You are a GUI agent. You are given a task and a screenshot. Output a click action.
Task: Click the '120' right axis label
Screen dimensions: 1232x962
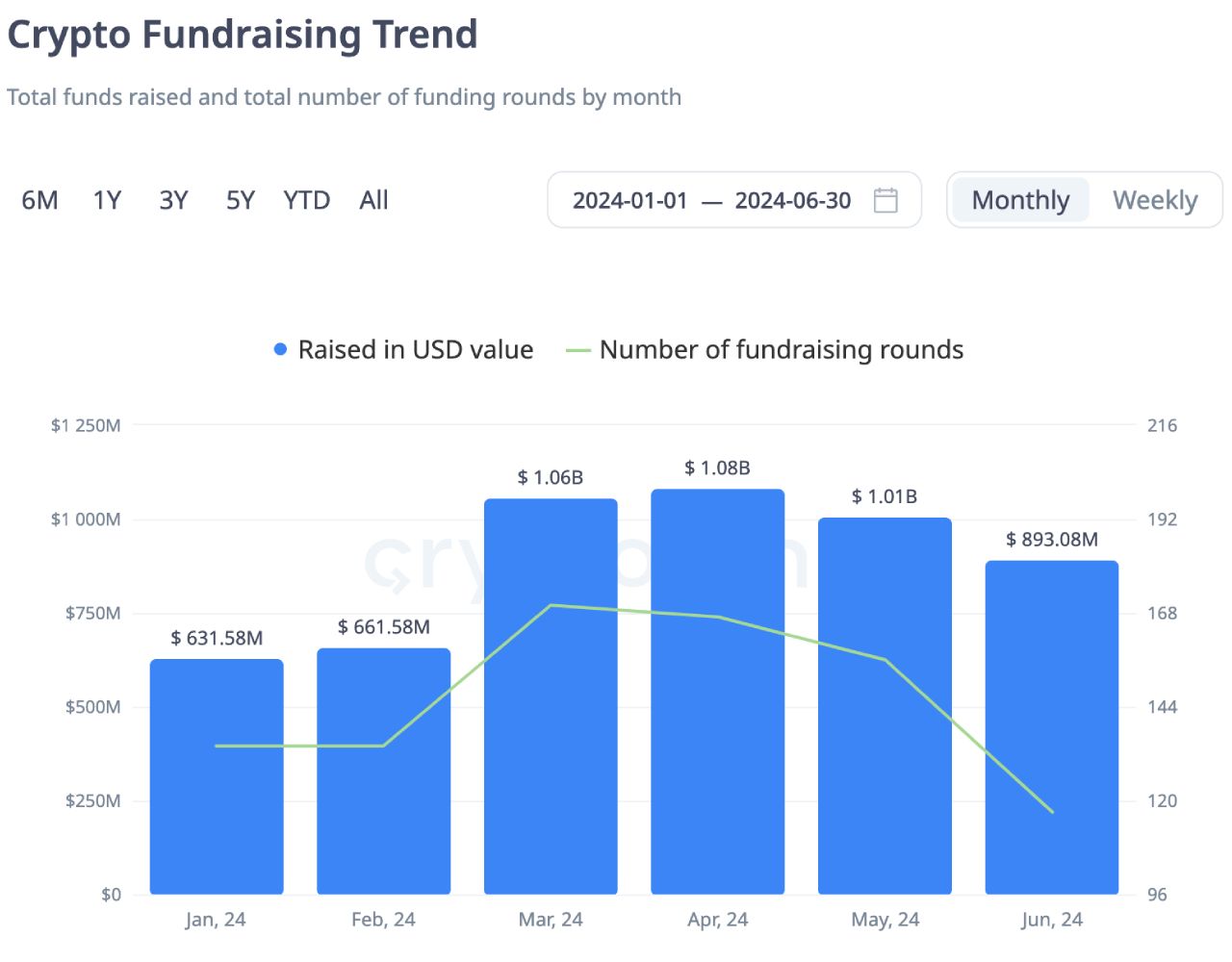[1162, 800]
